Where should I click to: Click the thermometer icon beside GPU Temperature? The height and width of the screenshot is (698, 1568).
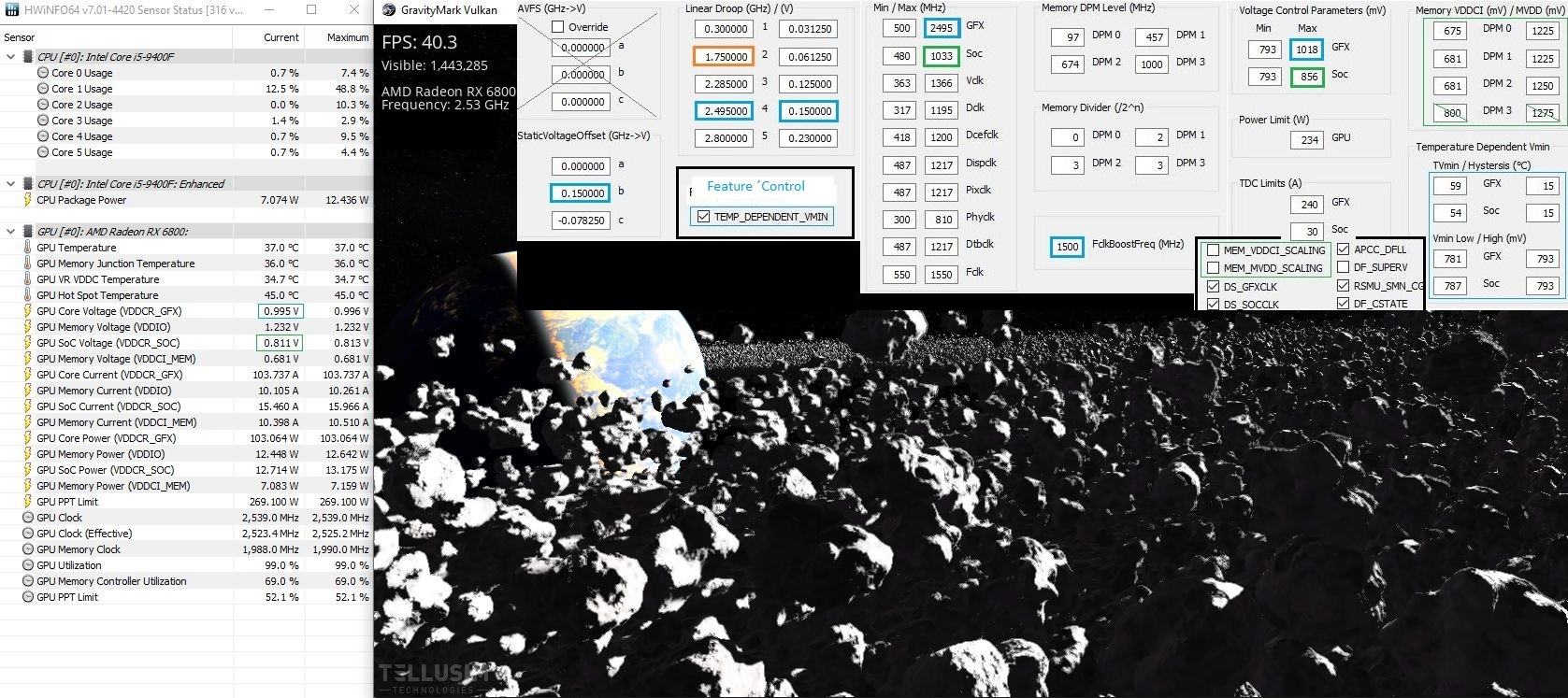28,248
